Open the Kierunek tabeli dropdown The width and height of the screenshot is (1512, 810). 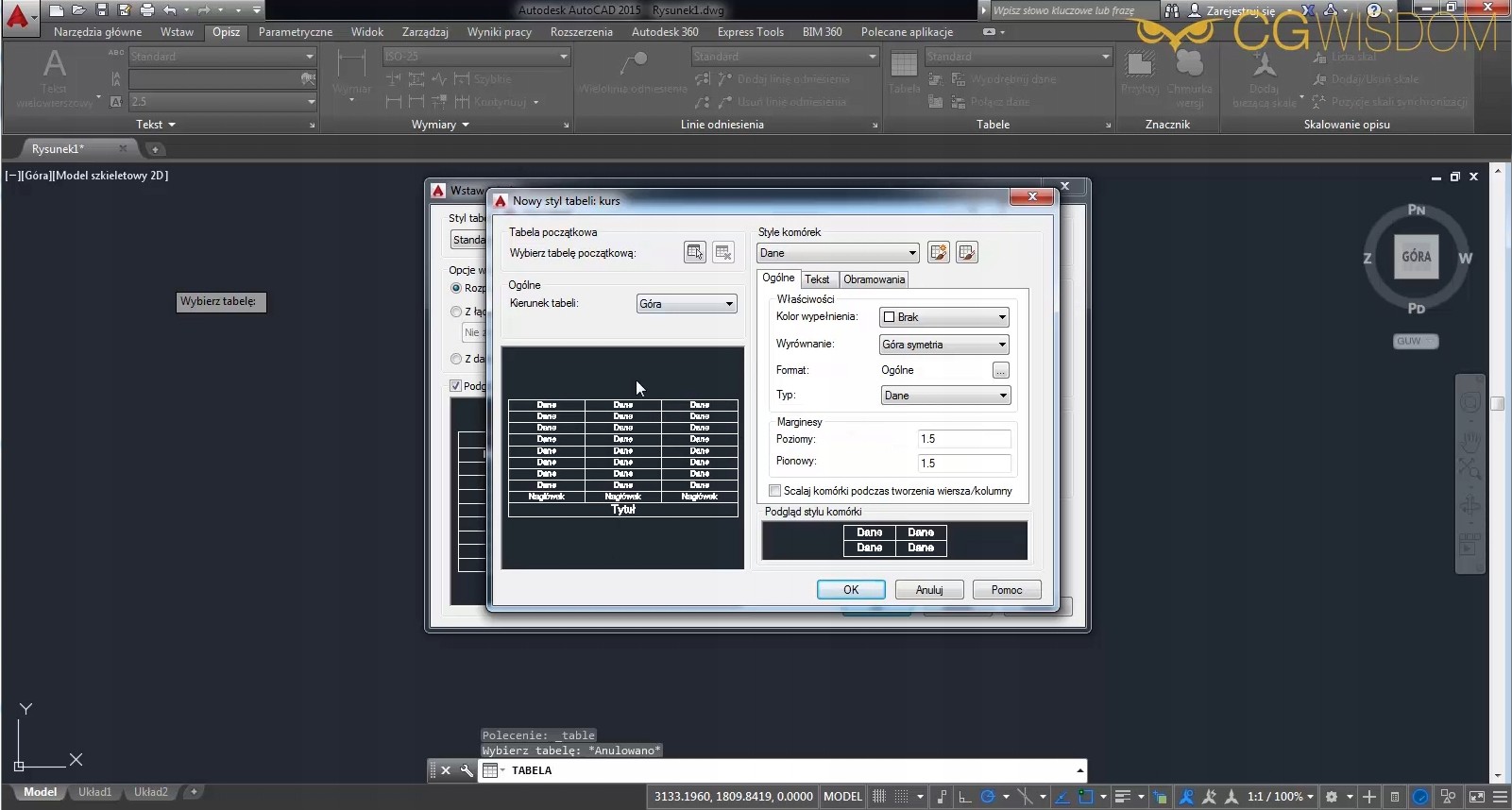687,304
